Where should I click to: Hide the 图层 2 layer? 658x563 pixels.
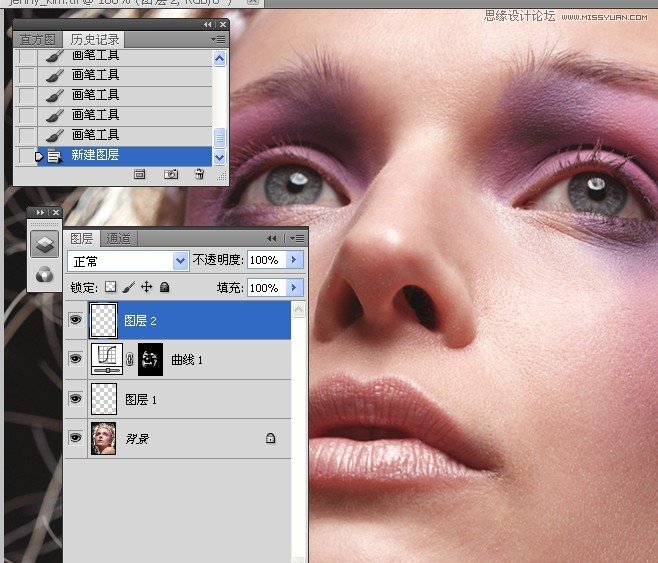click(x=75, y=320)
